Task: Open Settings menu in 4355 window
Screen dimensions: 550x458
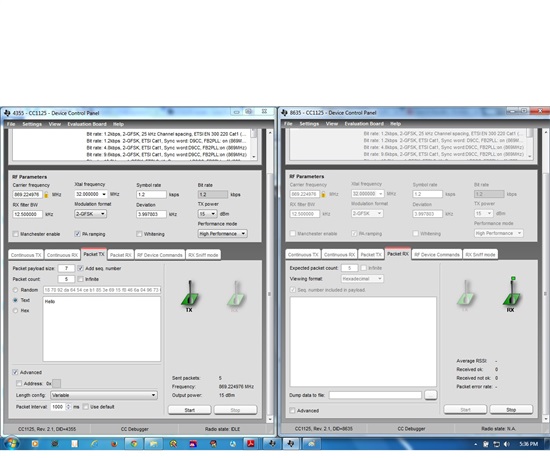Action: (32, 124)
